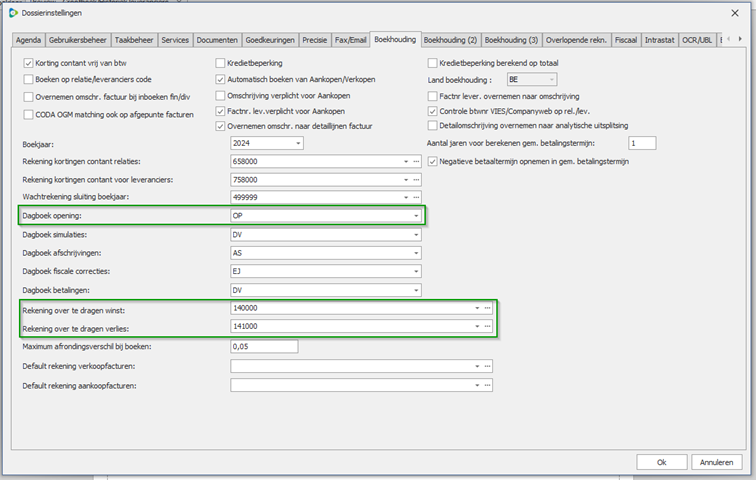This screenshot has height=480, width=756.
Task: Click ellipsis for Default rekening verkoopfacturen
Action: [487, 367]
